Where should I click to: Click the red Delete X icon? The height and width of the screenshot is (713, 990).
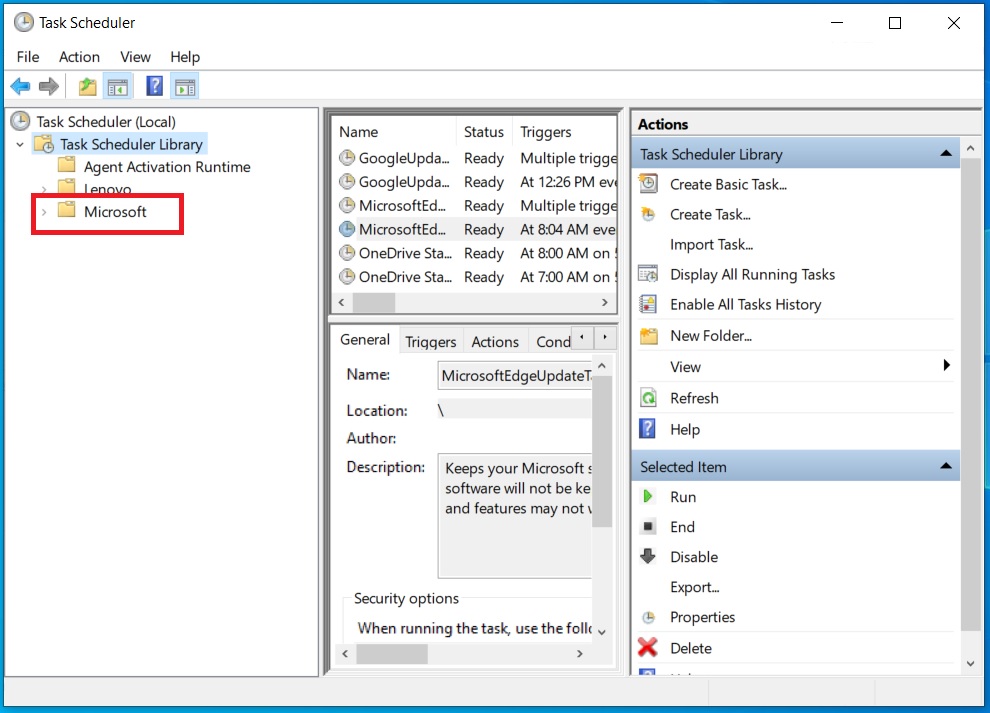pyautogui.click(x=648, y=647)
